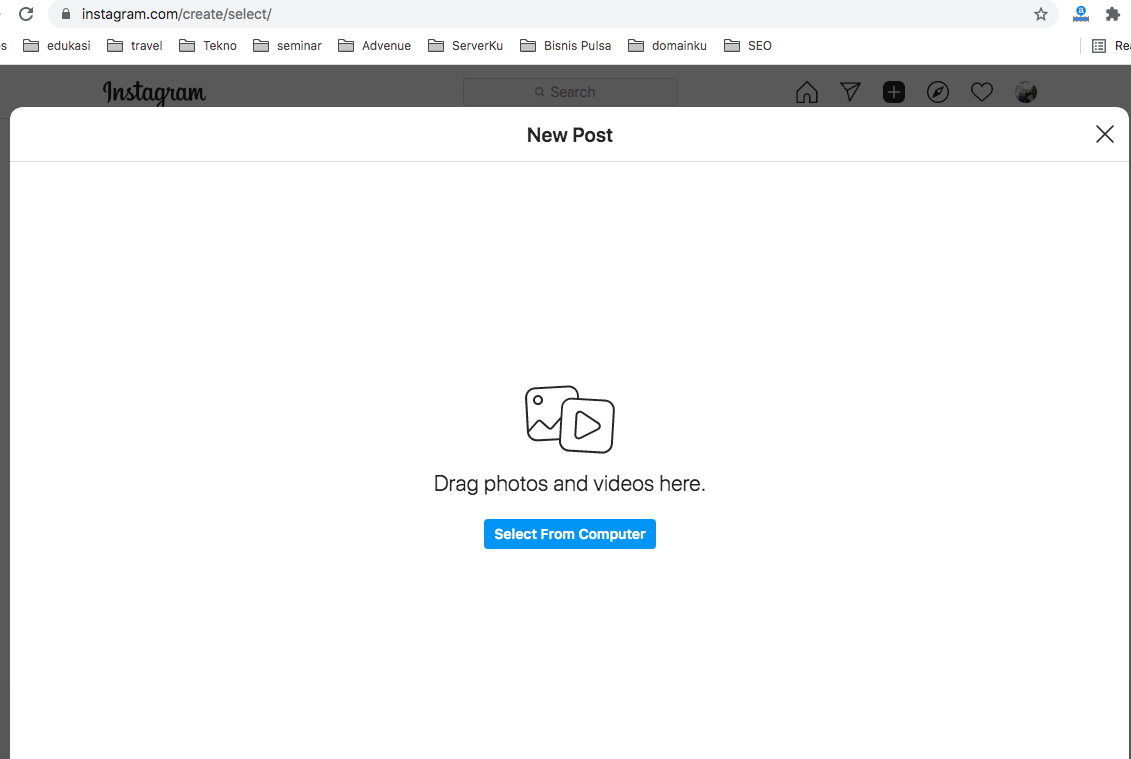The width and height of the screenshot is (1131, 759).
Task: Open the SEO bookmark folder
Action: 748,45
